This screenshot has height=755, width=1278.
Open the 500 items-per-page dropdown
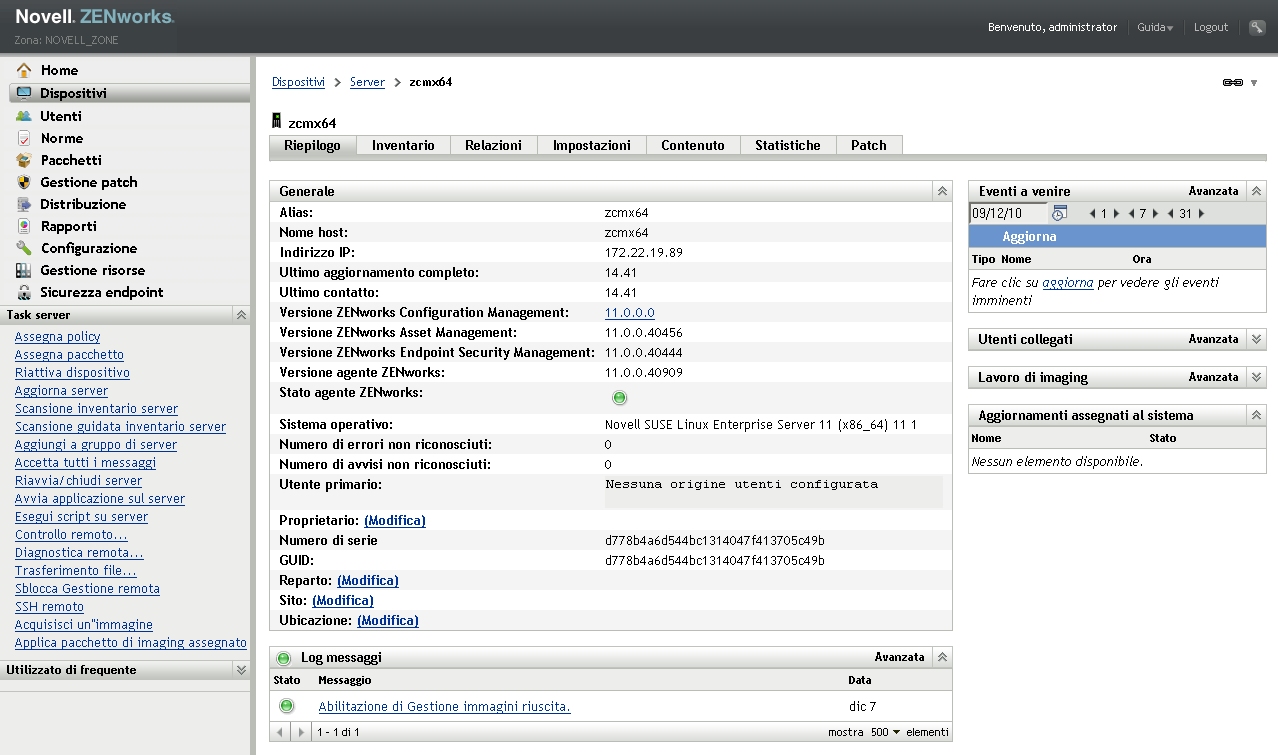884,733
